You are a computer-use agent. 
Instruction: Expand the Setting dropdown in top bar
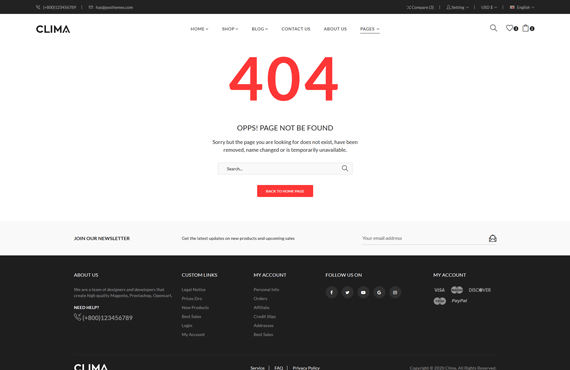coord(457,7)
